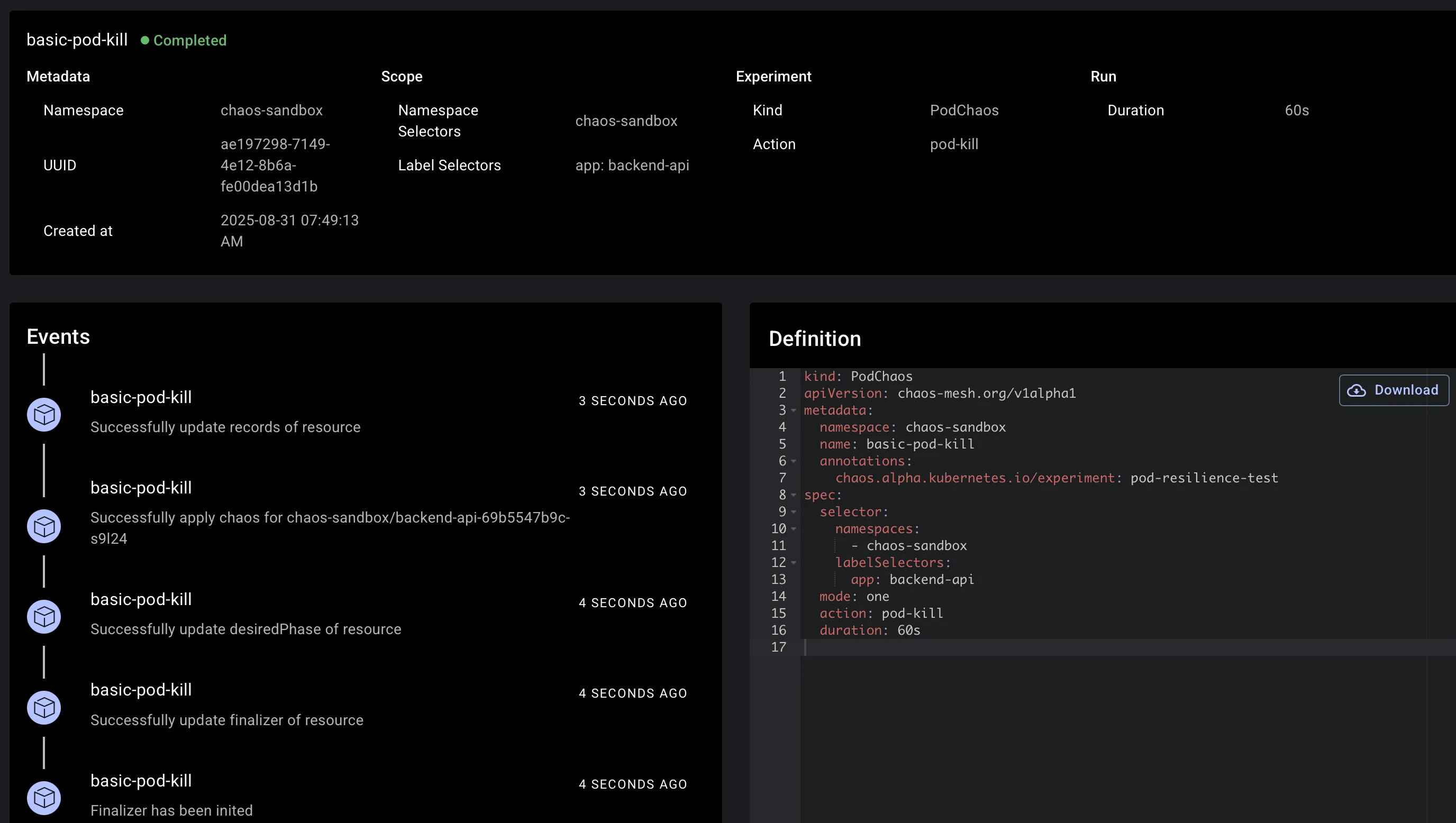
Task: Click line number 4 in editor gutter
Action: click(x=782, y=427)
